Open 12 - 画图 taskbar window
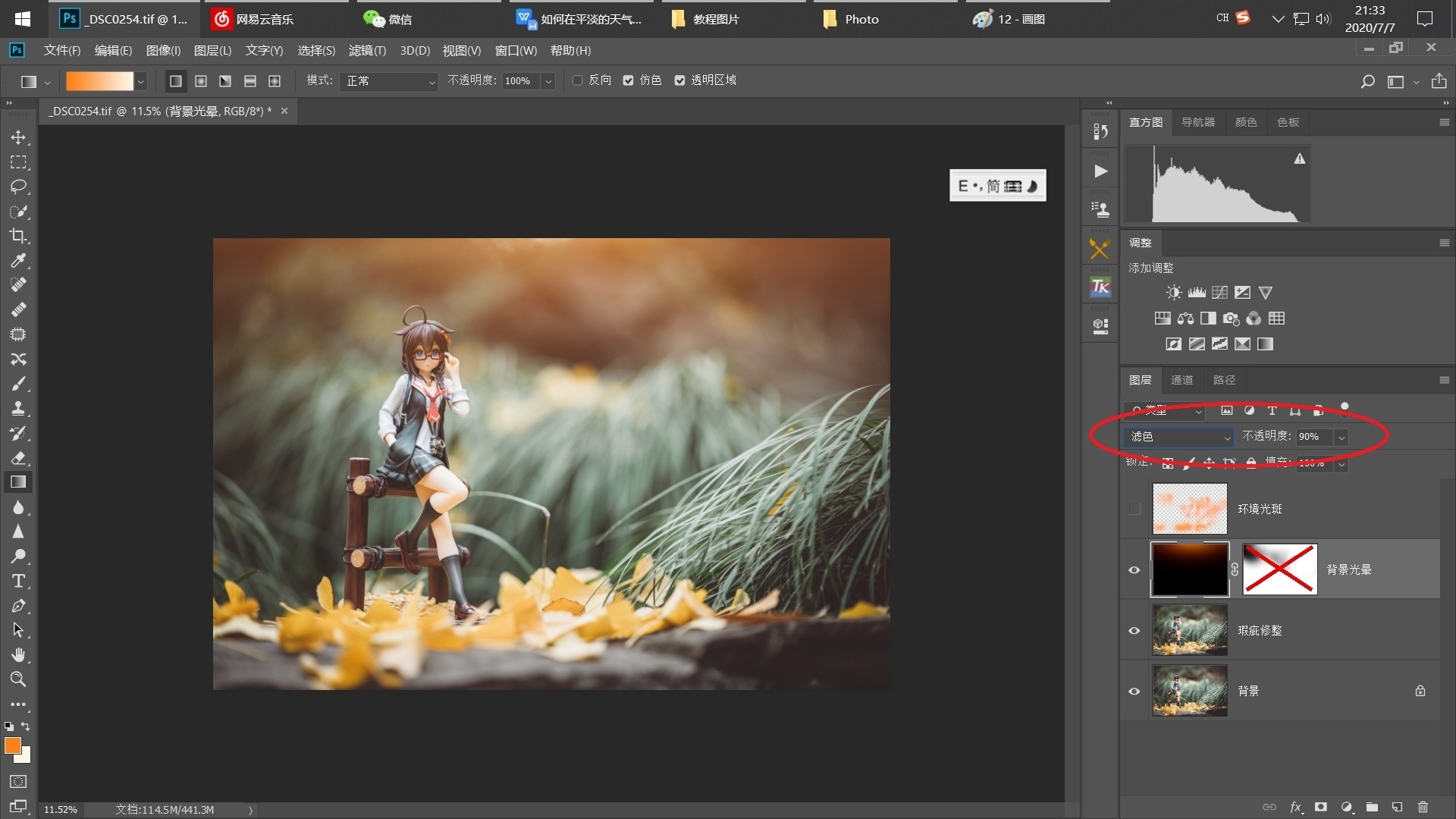 coord(1037,19)
